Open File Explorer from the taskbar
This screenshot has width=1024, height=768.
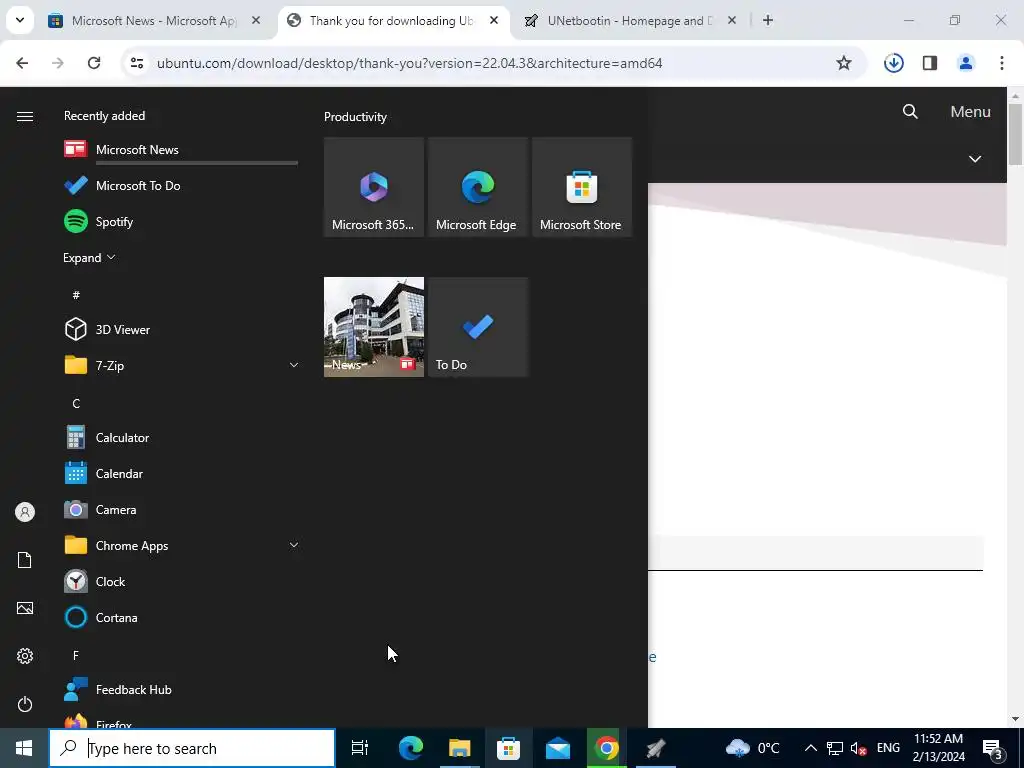[x=460, y=748]
